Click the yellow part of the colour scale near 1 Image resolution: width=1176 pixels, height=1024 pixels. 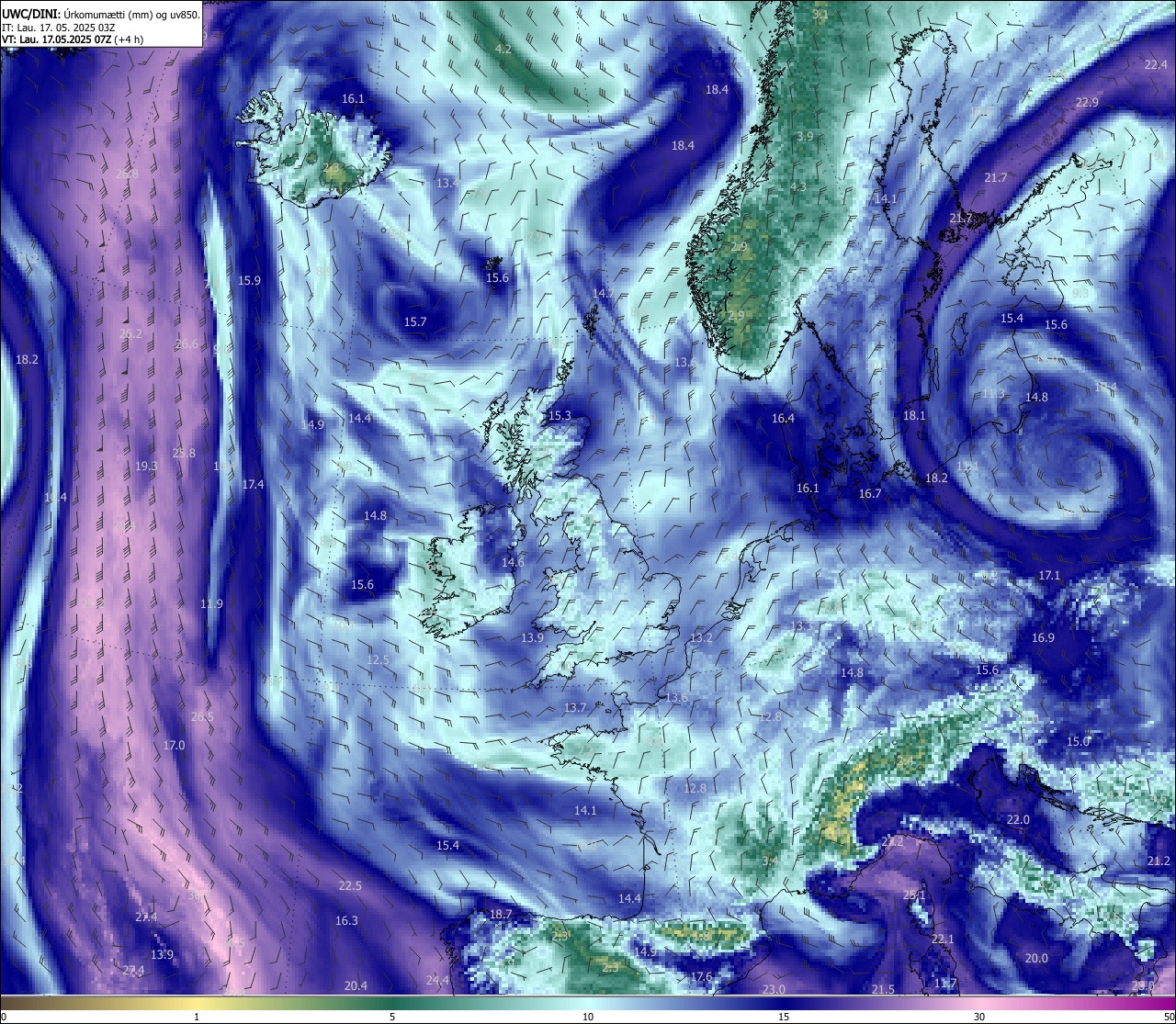click(x=198, y=1002)
